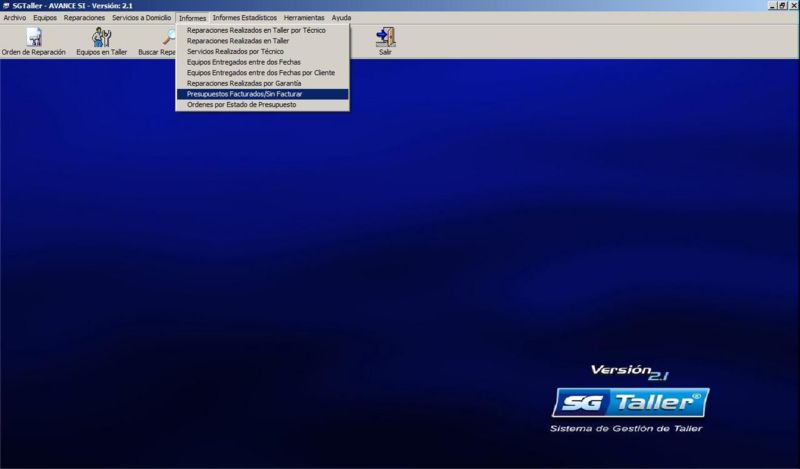Minimize the SGTaller window
The image size is (800, 469).
772,6
